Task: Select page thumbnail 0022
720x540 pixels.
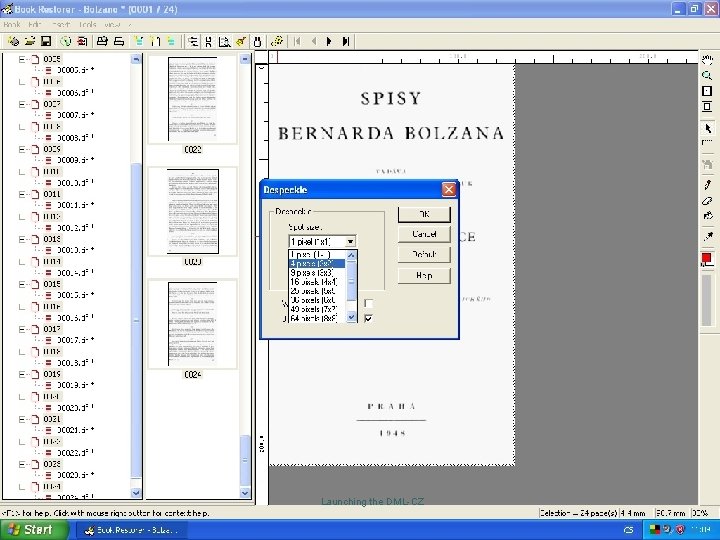Action: (x=192, y=99)
